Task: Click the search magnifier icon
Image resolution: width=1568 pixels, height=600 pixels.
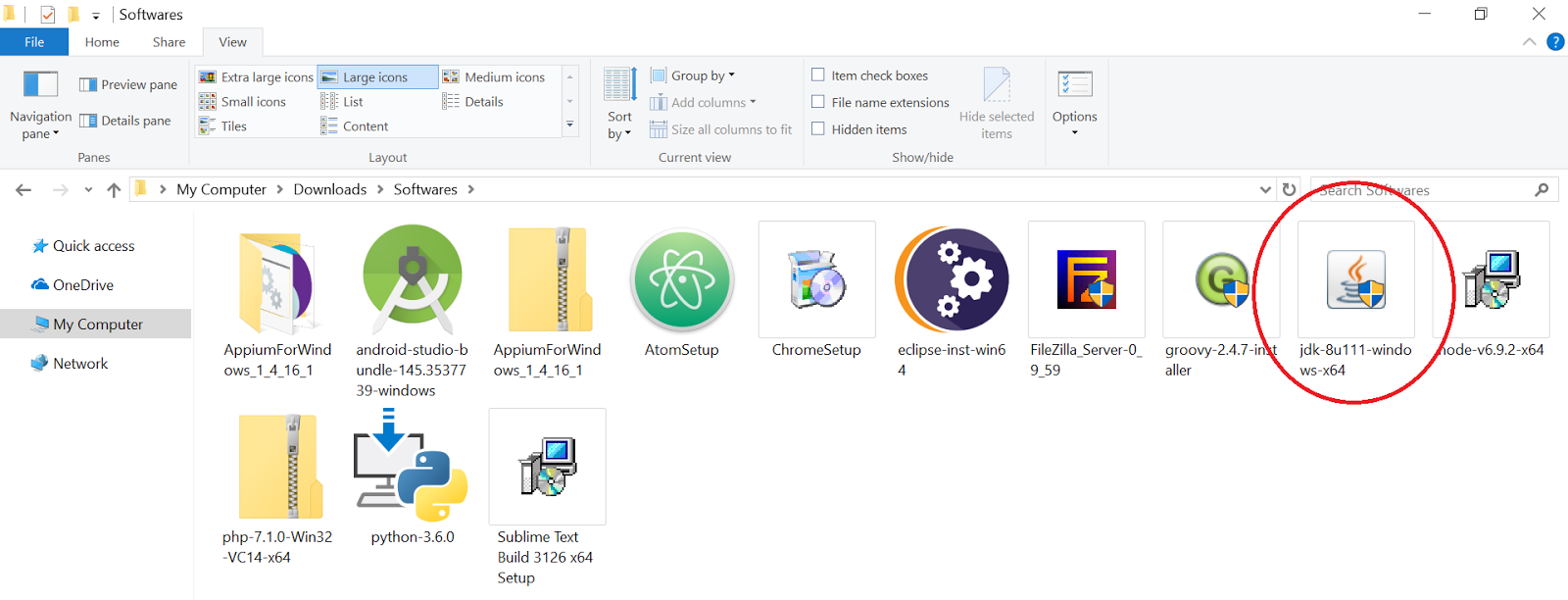Action: pyautogui.click(x=1542, y=190)
